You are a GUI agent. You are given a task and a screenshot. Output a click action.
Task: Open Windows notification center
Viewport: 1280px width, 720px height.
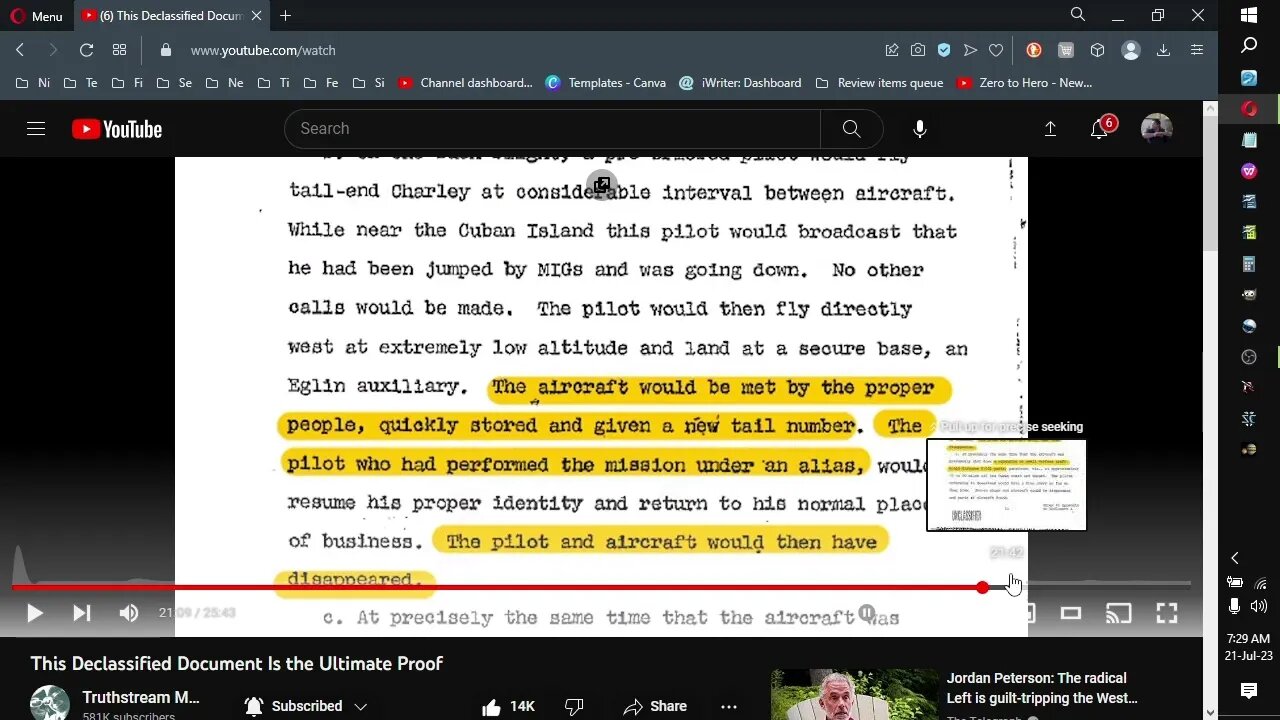point(1249,690)
